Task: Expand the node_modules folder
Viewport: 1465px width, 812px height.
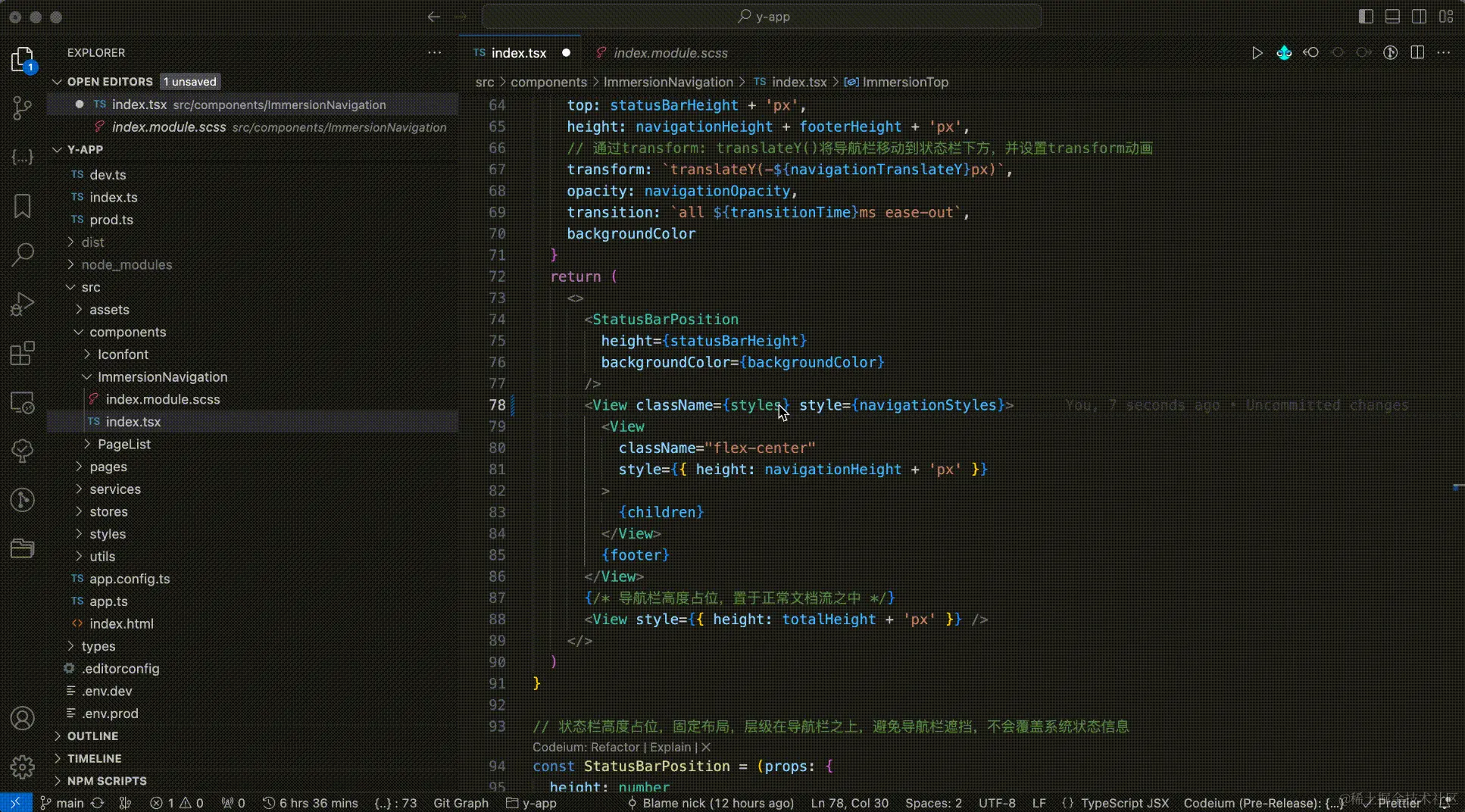Action: [x=71, y=264]
